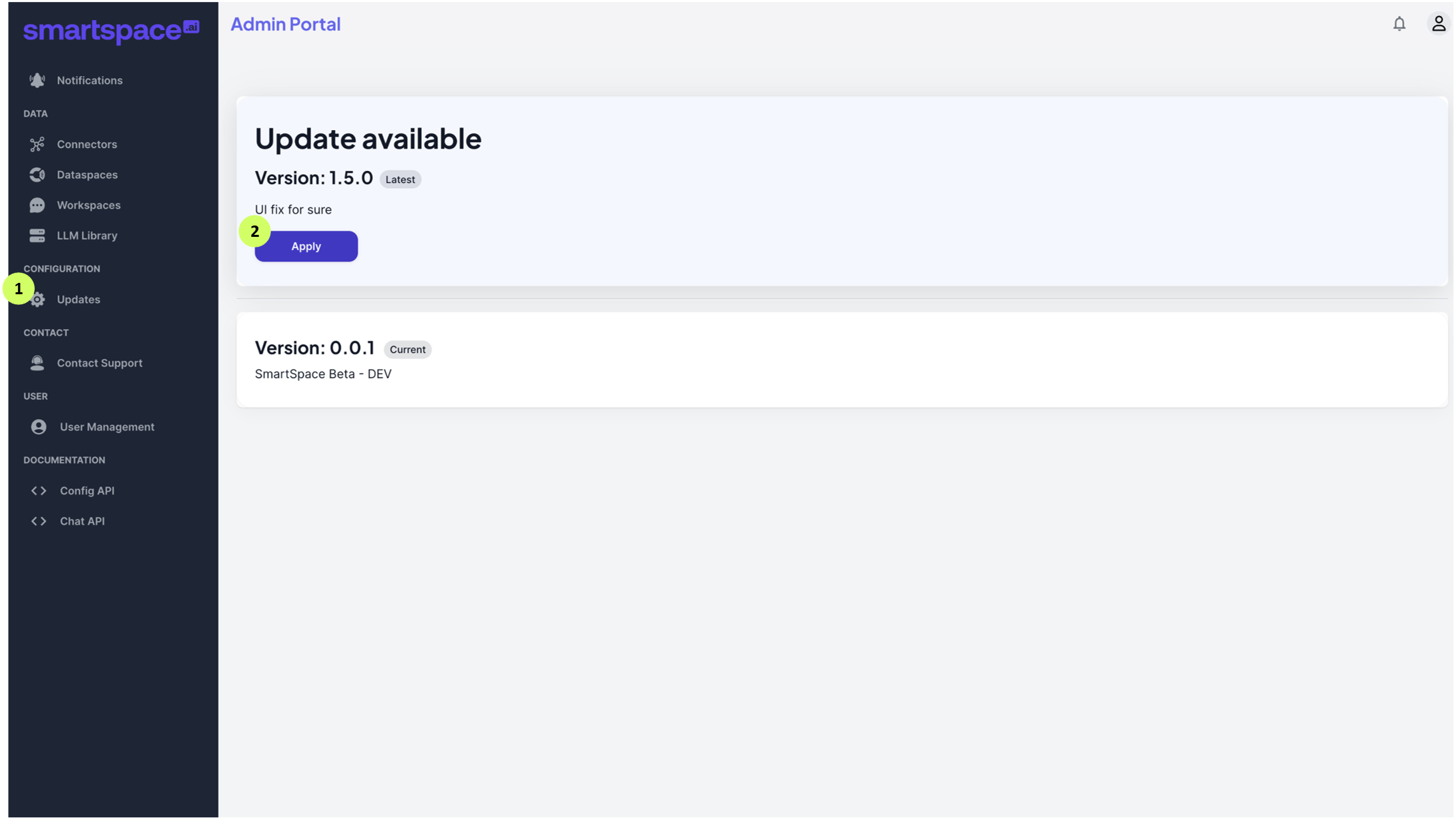Click the Workspaces chat bubble icon
The height and width of the screenshot is (820, 1456).
(37, 206)
